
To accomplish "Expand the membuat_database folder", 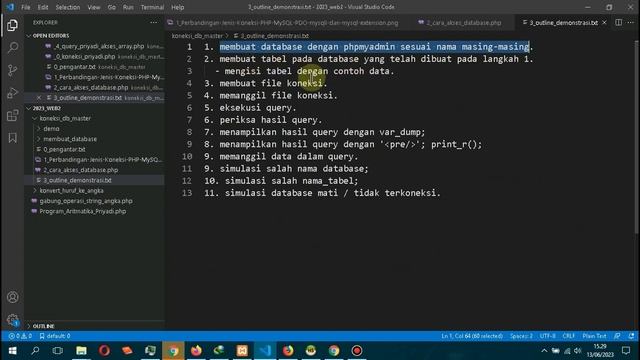I will point(70,139).
